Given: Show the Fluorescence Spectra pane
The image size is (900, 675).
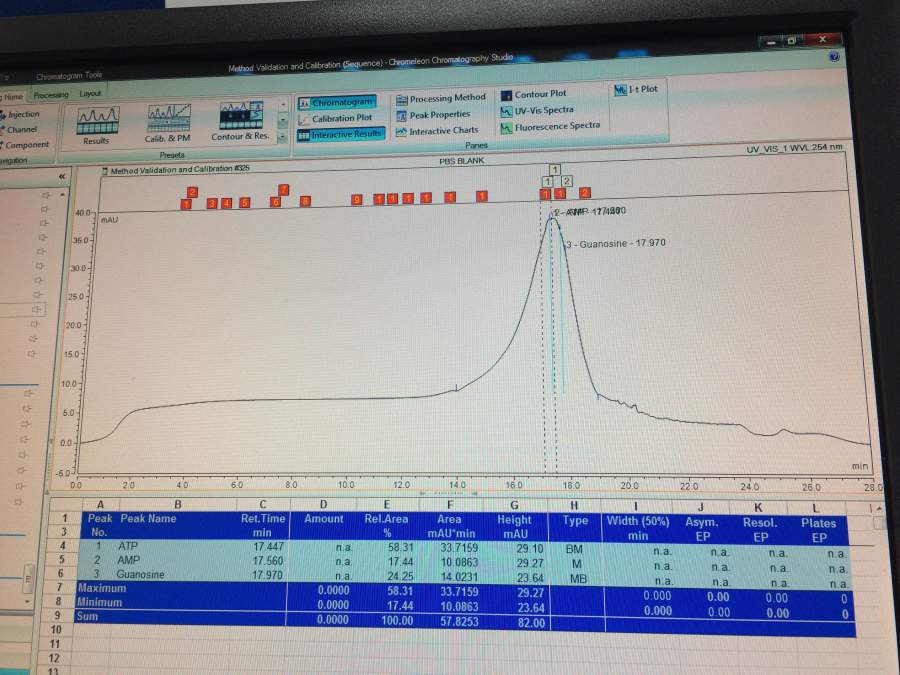Looking at the screenshot, I should point(550,127).
